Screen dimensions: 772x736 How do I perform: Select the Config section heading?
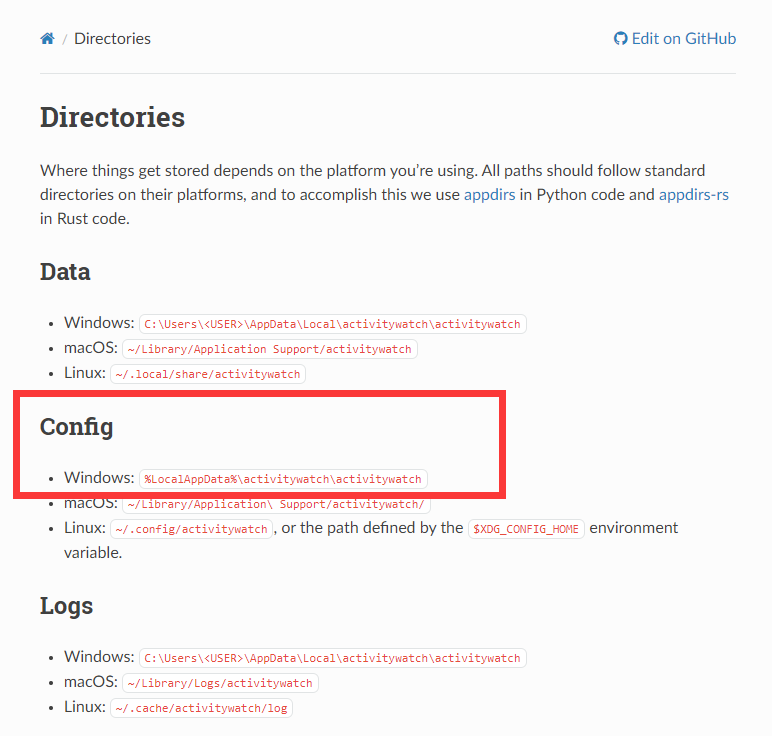tap(76, 427)
